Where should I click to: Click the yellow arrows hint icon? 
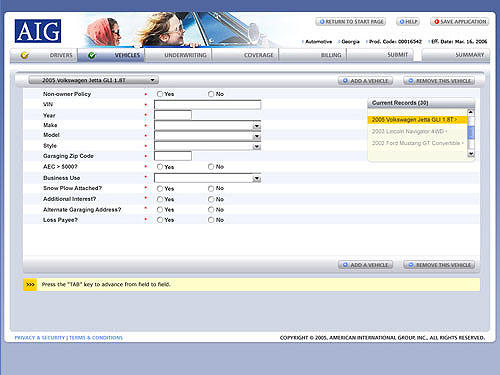click(x=30, y=284)
